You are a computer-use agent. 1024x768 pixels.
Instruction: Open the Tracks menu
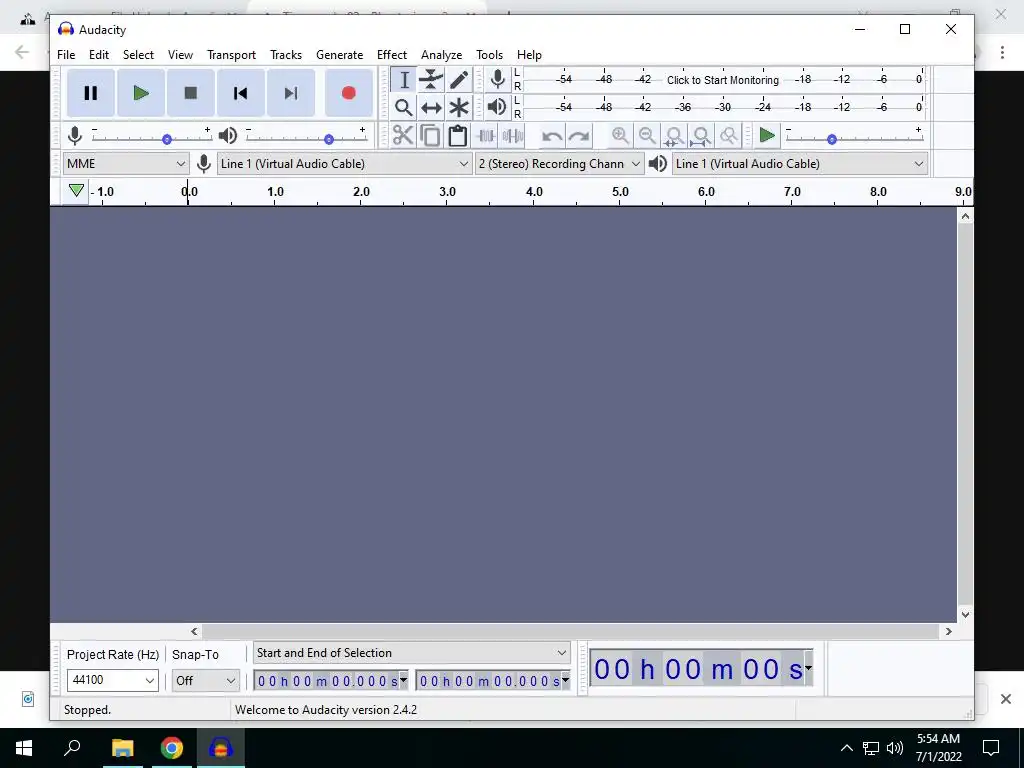(x=286, y=55)
